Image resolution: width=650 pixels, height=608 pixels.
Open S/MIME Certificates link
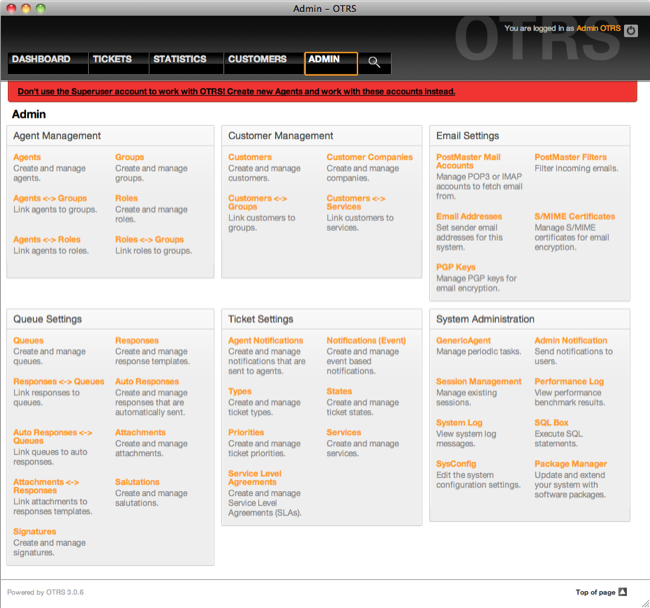(575, 216)
